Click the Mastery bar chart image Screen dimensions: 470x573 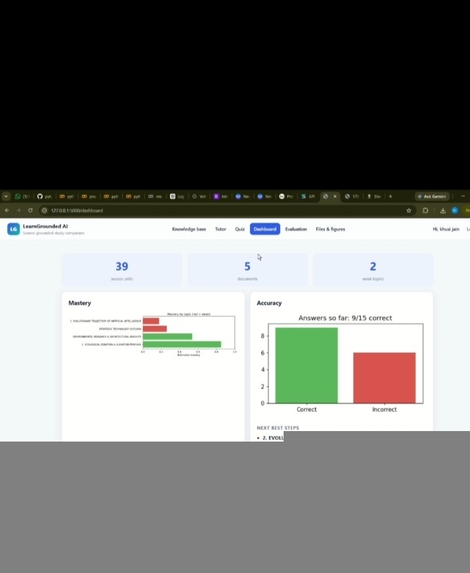pyautogui.click(x=153, y=334)
